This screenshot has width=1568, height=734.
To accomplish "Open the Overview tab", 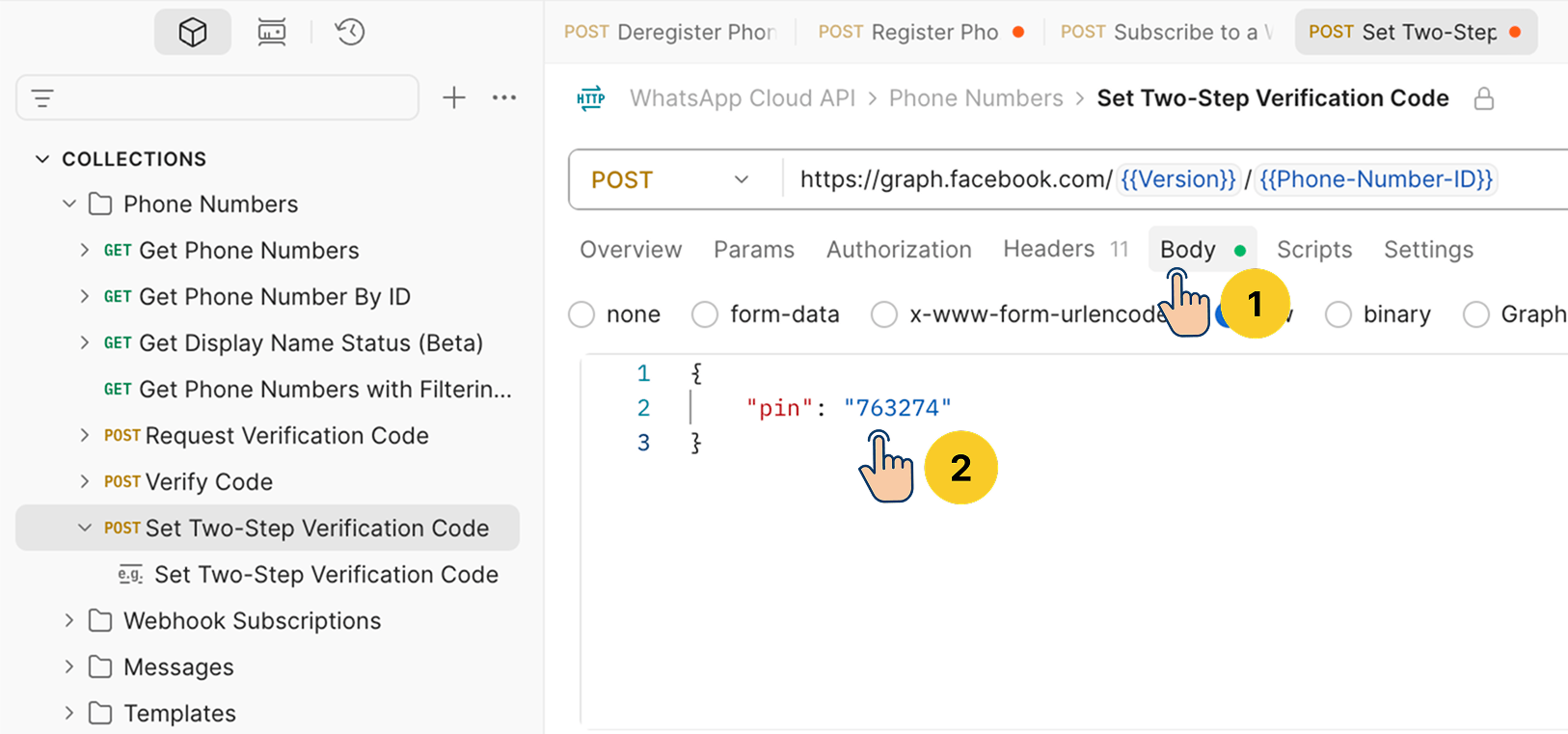I will pyautogui.click(x=631, y=250).
